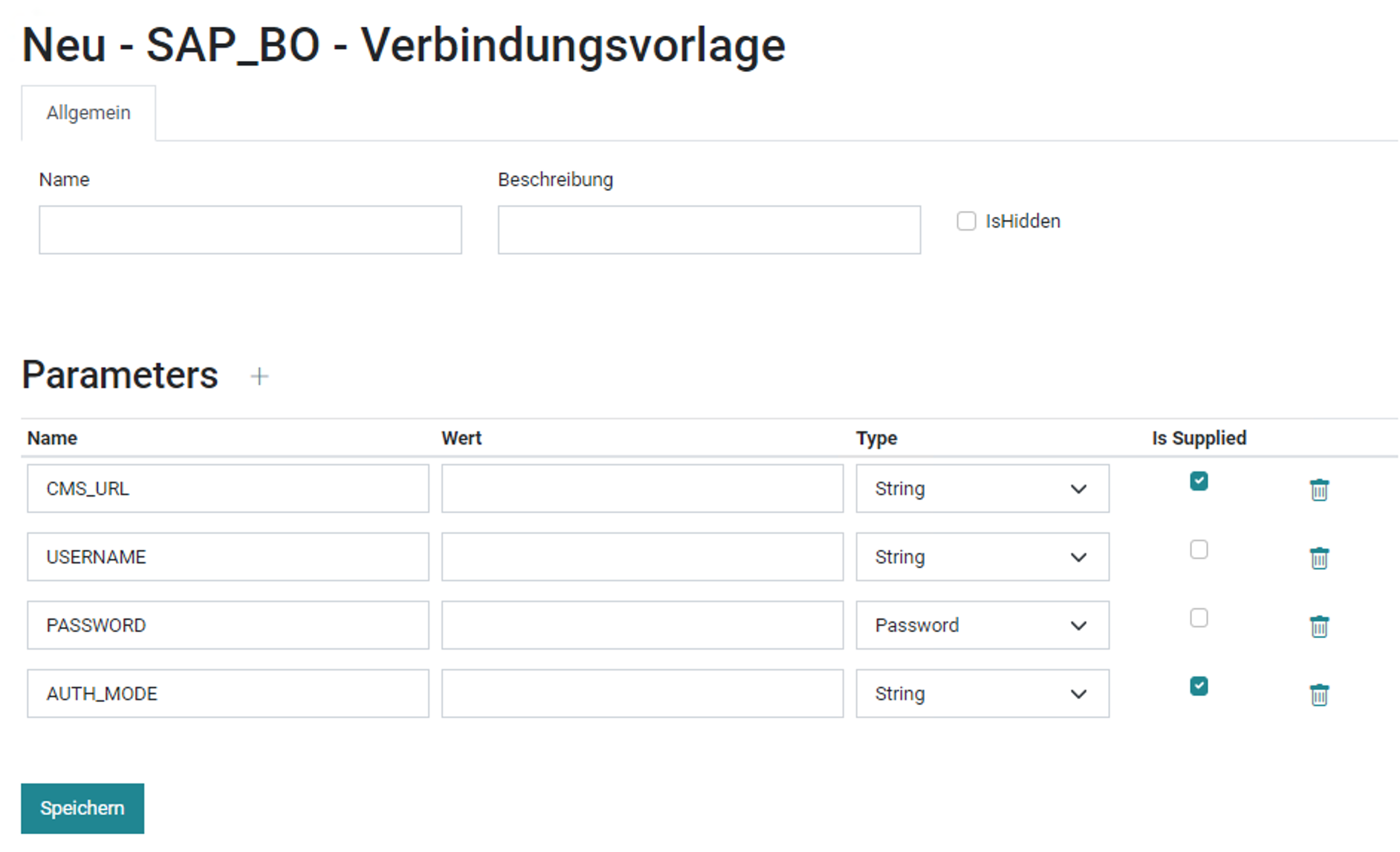Expand Type dropdown for AUTH_MODE row

[982, 694]
